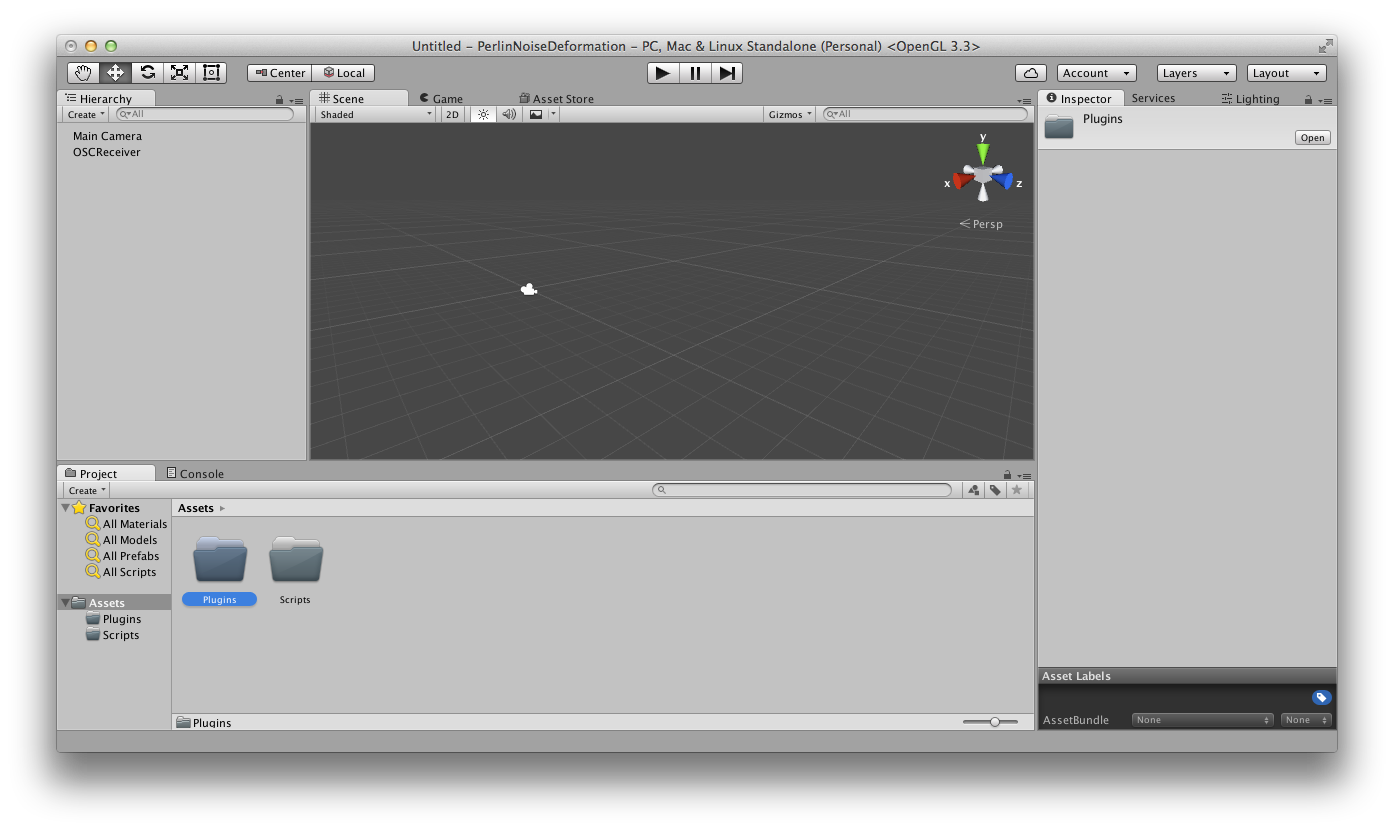Save search star icon in Project
Viewport: 1394px width, 831px height.
(1017, 490)
